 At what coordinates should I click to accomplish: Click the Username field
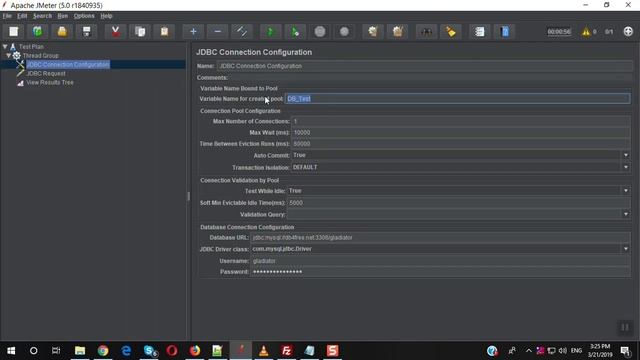[x=440, y=261]
